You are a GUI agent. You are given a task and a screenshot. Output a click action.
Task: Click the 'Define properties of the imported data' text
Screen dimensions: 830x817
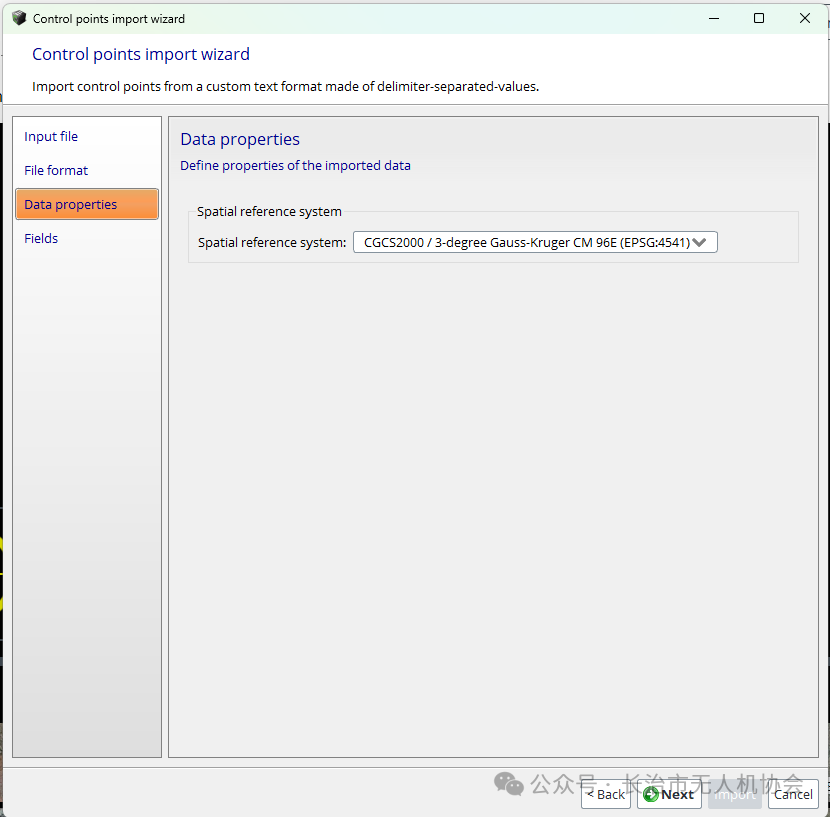point(295,166)
